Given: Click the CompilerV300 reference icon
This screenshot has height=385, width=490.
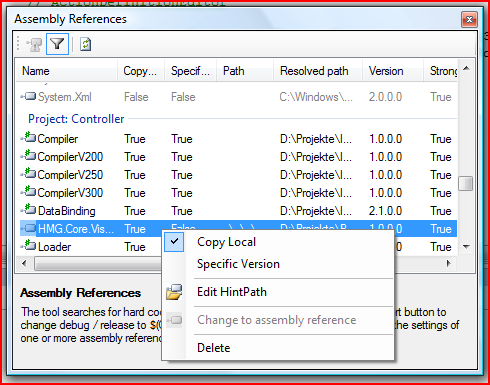Looking at the screenshot, I should [x=29, y=191].
